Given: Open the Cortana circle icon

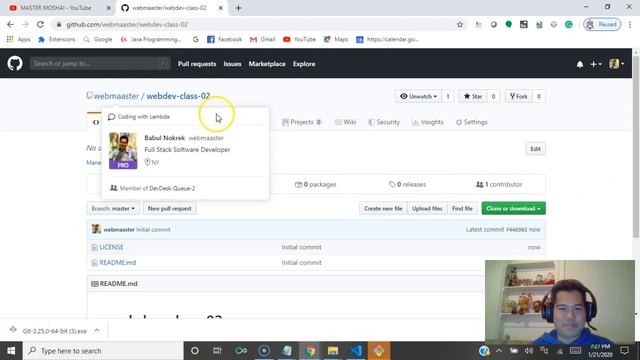Looking at the screenshot, I should [195, 351].
